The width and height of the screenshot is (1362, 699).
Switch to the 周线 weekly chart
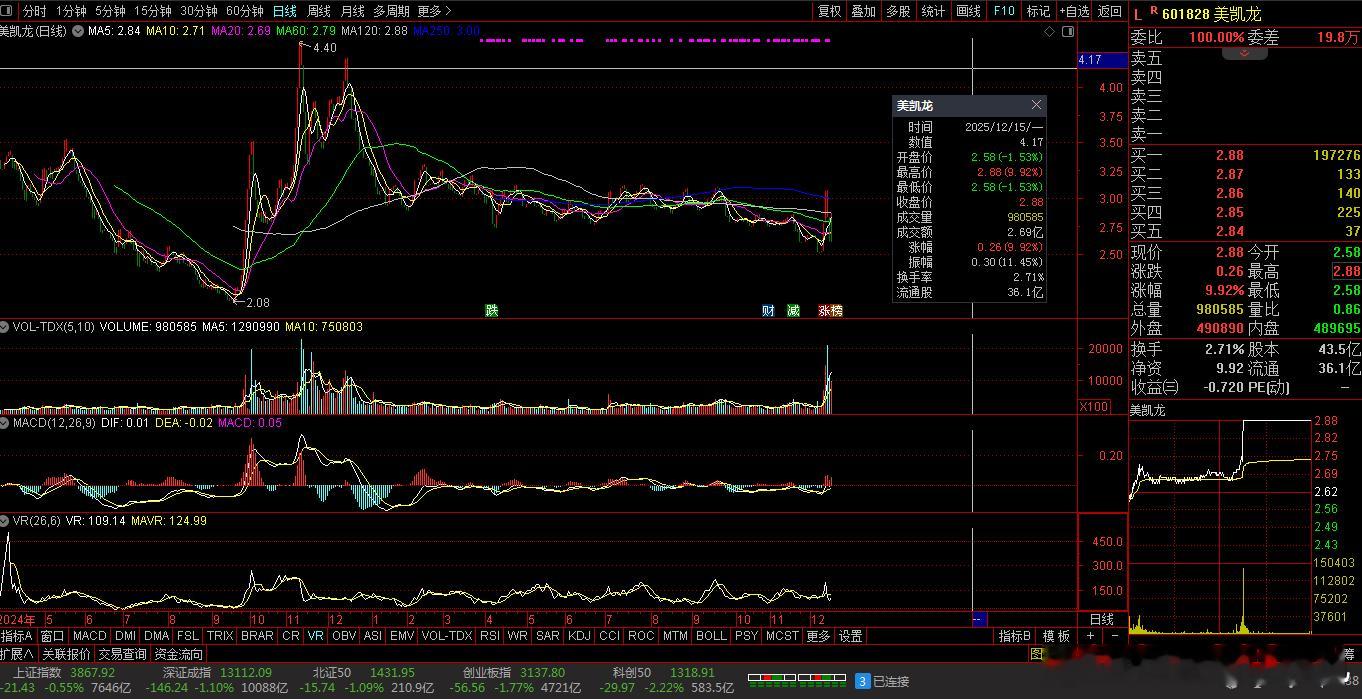click(x=318, y=11)
